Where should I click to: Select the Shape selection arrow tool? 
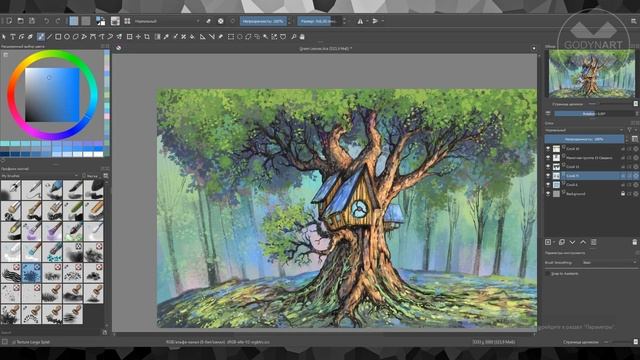click(x=4, y=37)
